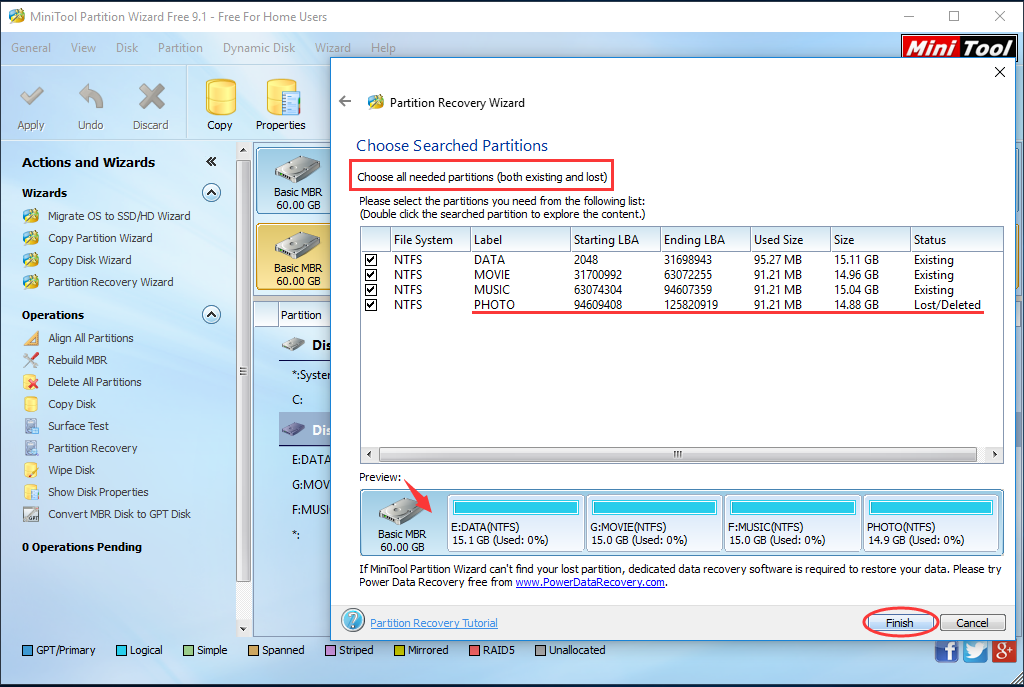Screen dimensions: 1024x687
Task: Uncheck the MOVIE partition checkbox
Action: (371, 275)
